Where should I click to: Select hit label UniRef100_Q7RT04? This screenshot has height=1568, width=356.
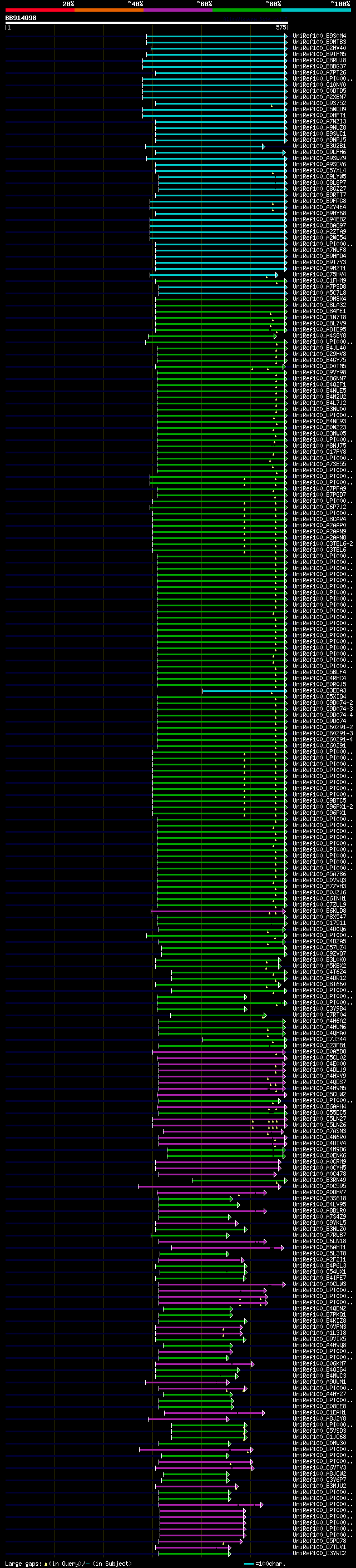coord(319,1015)
